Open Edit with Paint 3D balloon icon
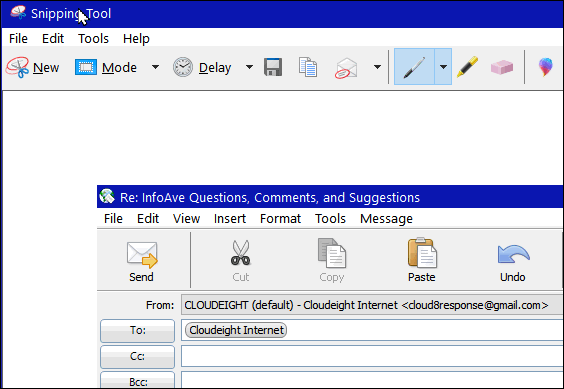This screenshot has width=564, height=389. tap(545, 67)
